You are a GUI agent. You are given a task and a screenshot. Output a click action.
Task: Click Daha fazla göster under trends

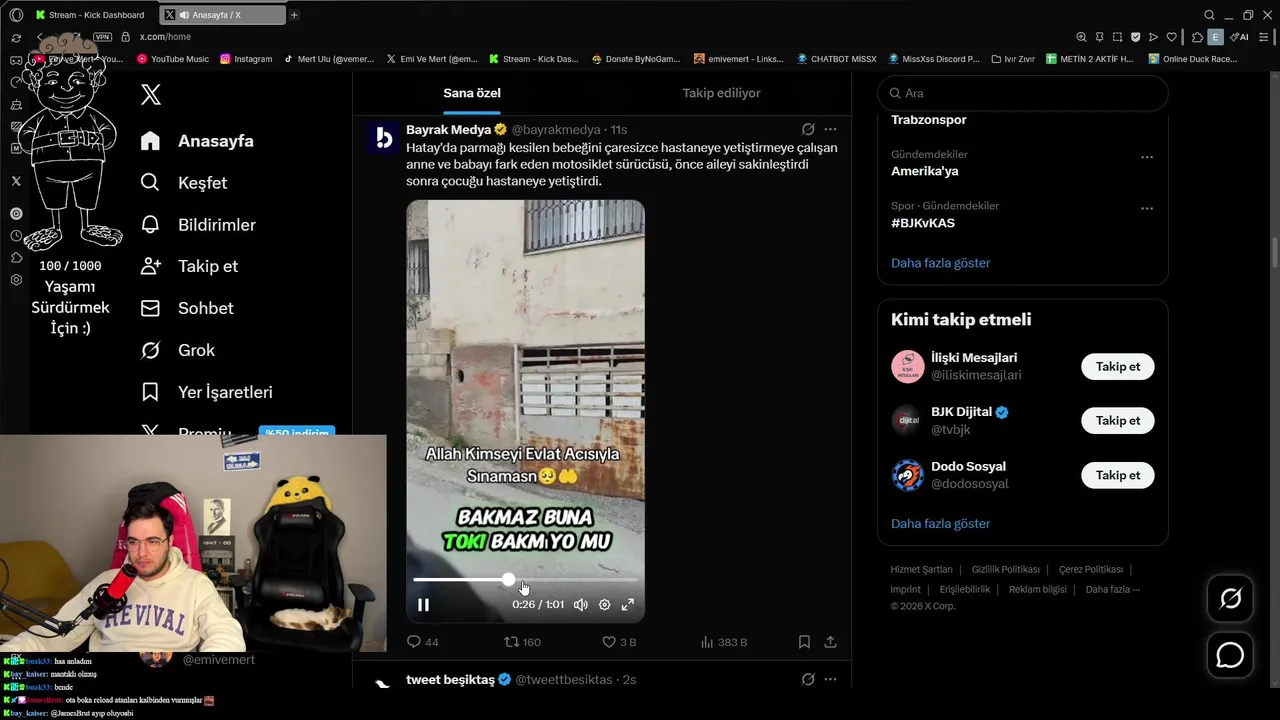point(940,263)
